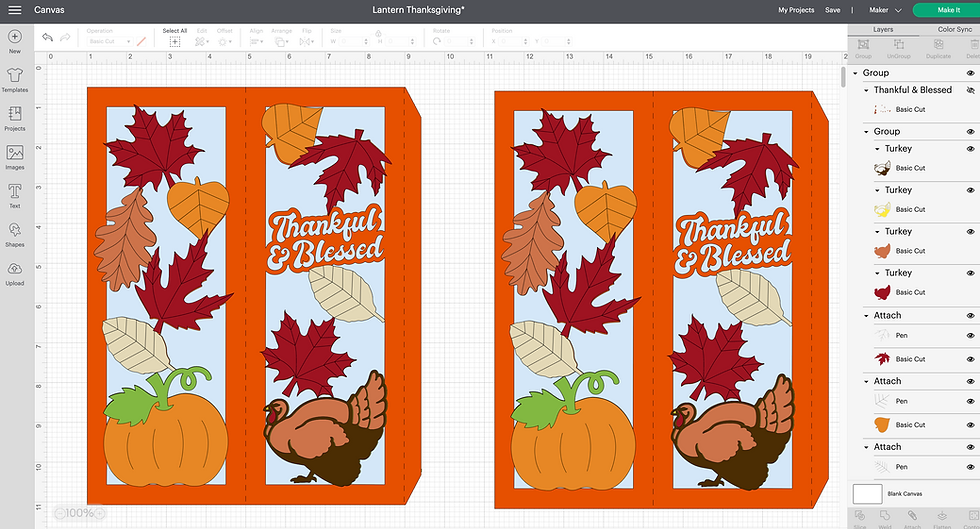Screen dimensions: 980x529
Task: Click the Slice tool icon
Action: click(860, 516)
